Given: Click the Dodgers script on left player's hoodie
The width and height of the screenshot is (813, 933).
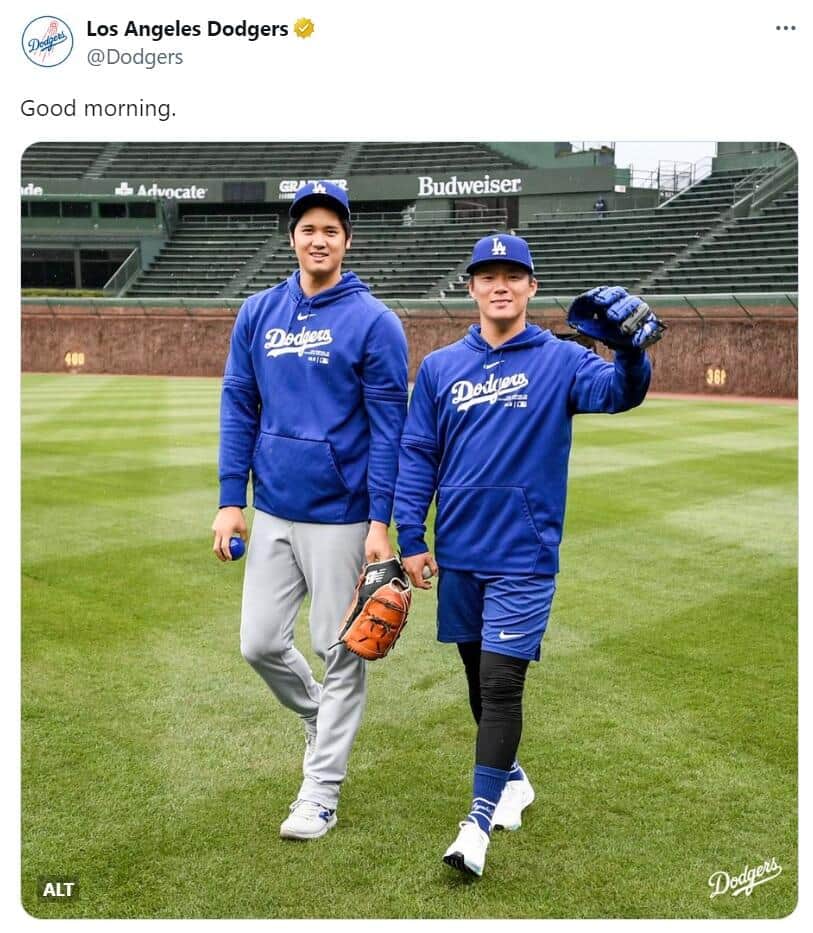Looking at the screenshot, I should (x=297, y=340).
